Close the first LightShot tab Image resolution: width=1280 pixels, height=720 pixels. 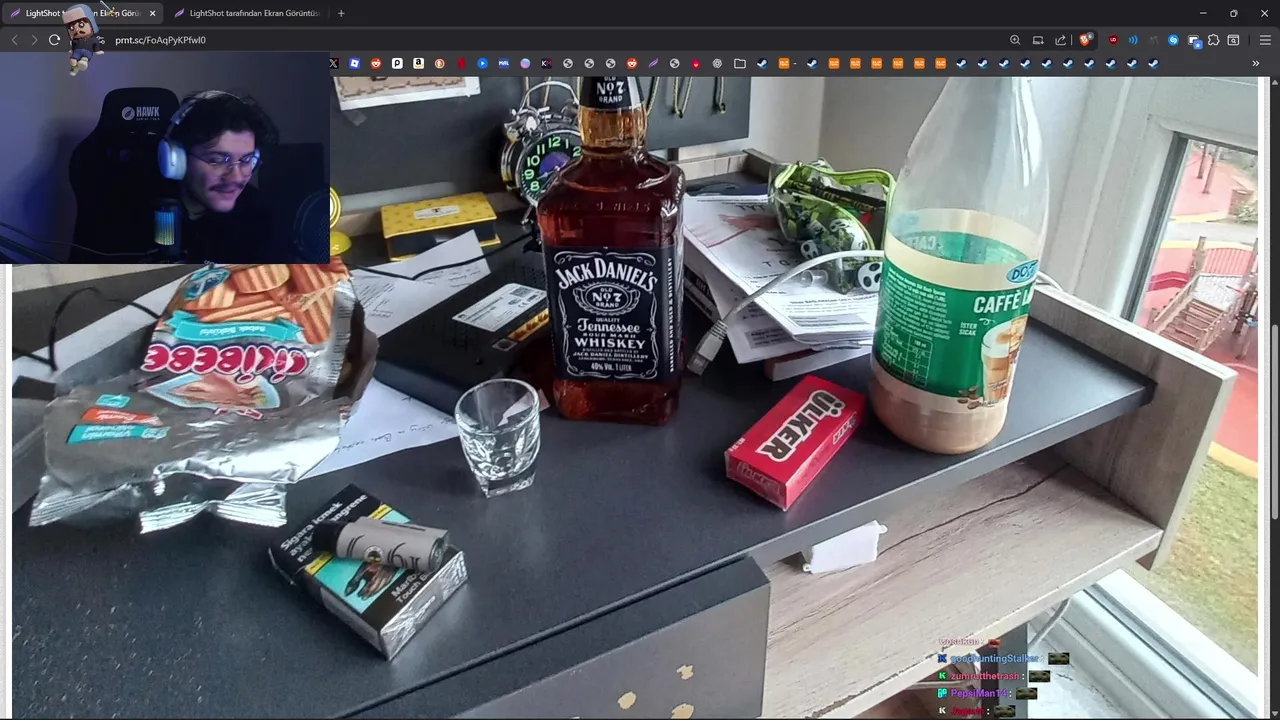[x=153, y=13]
